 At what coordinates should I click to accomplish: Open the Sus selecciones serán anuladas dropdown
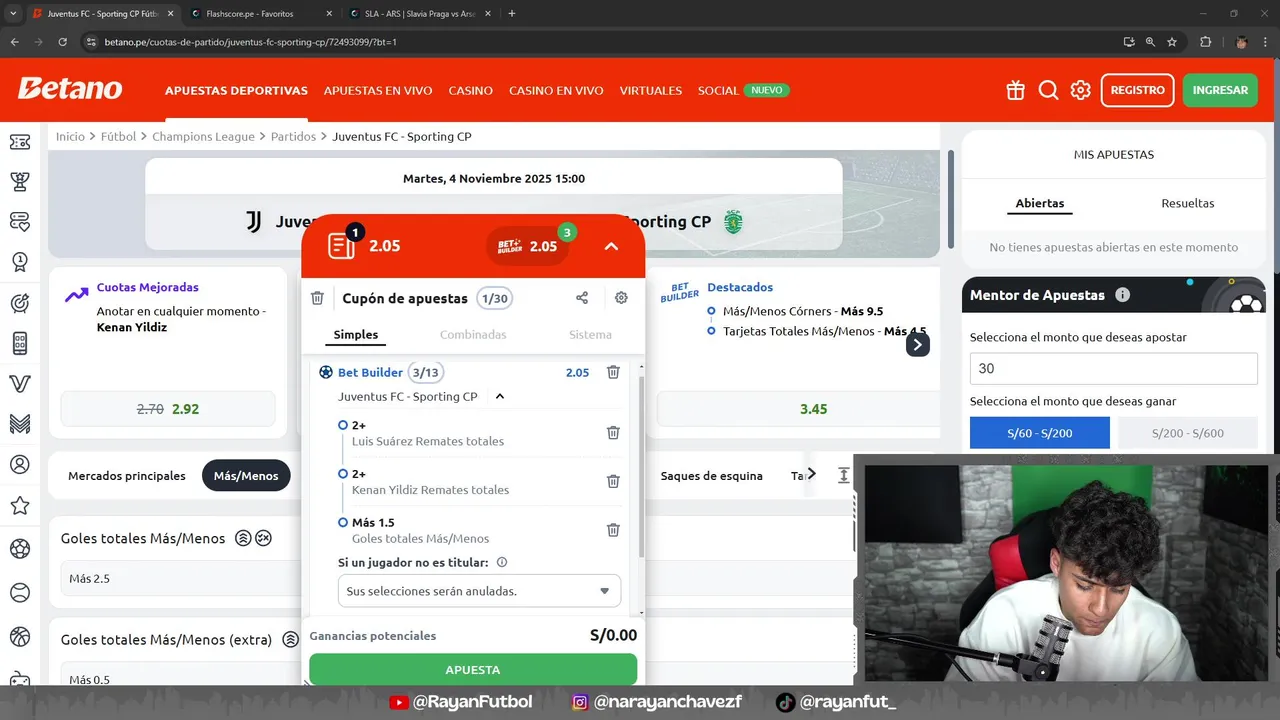pyautogui.click(x=479, y=591)
